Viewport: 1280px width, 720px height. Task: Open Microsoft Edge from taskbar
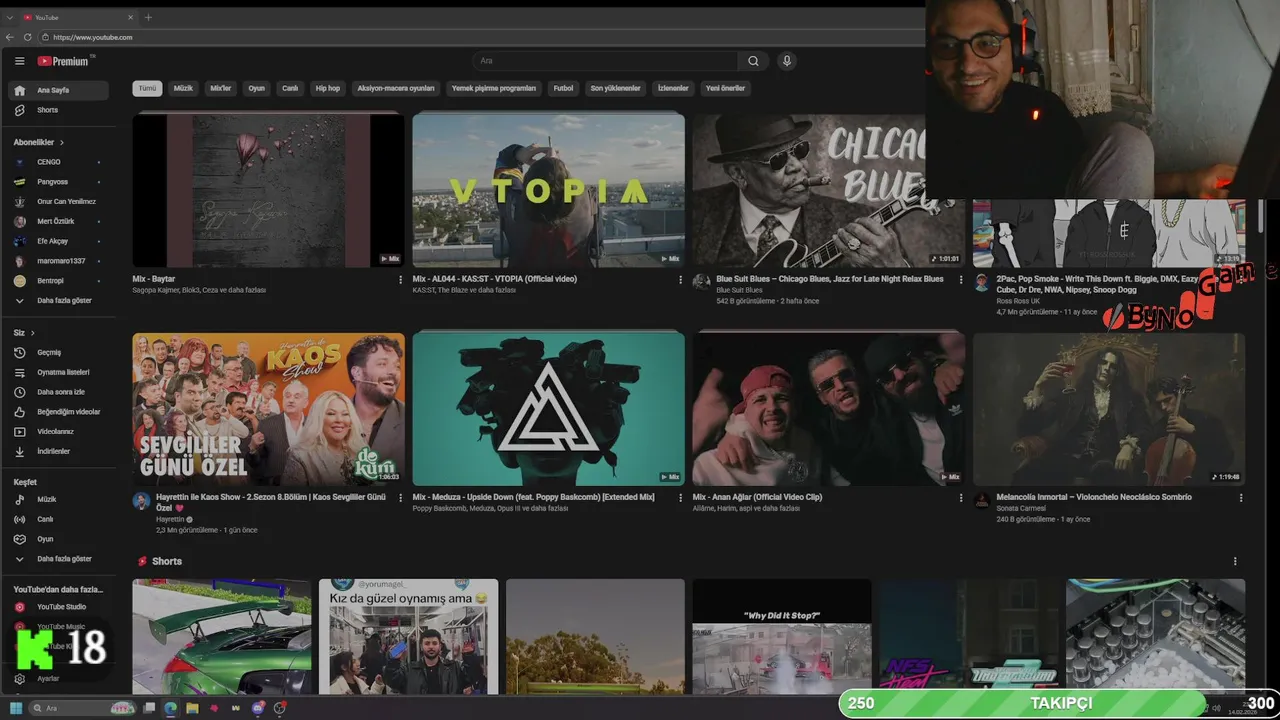[170, 708]
